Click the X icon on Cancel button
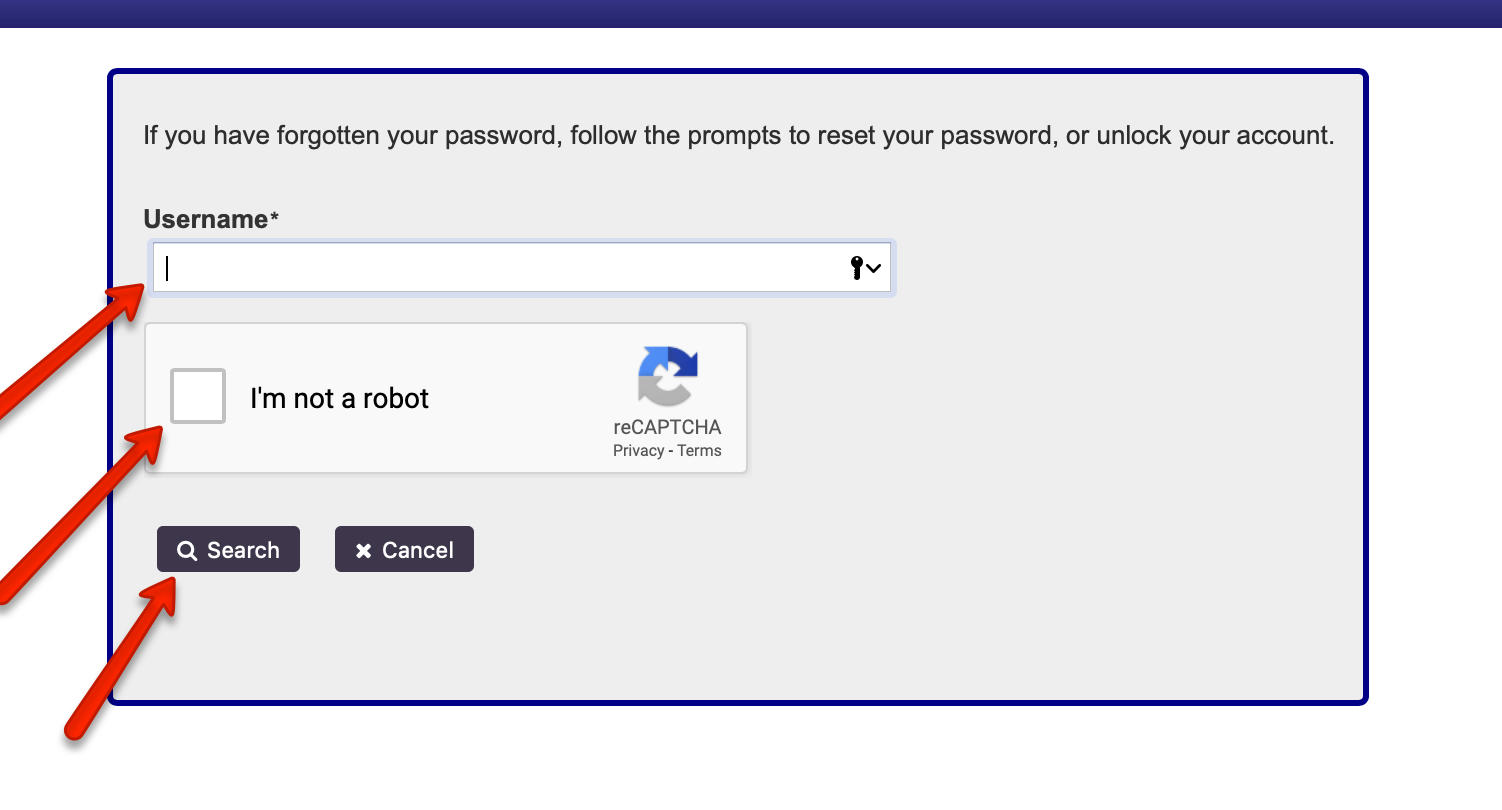This screenshot has width=1502, height=810. coord(364,551)
